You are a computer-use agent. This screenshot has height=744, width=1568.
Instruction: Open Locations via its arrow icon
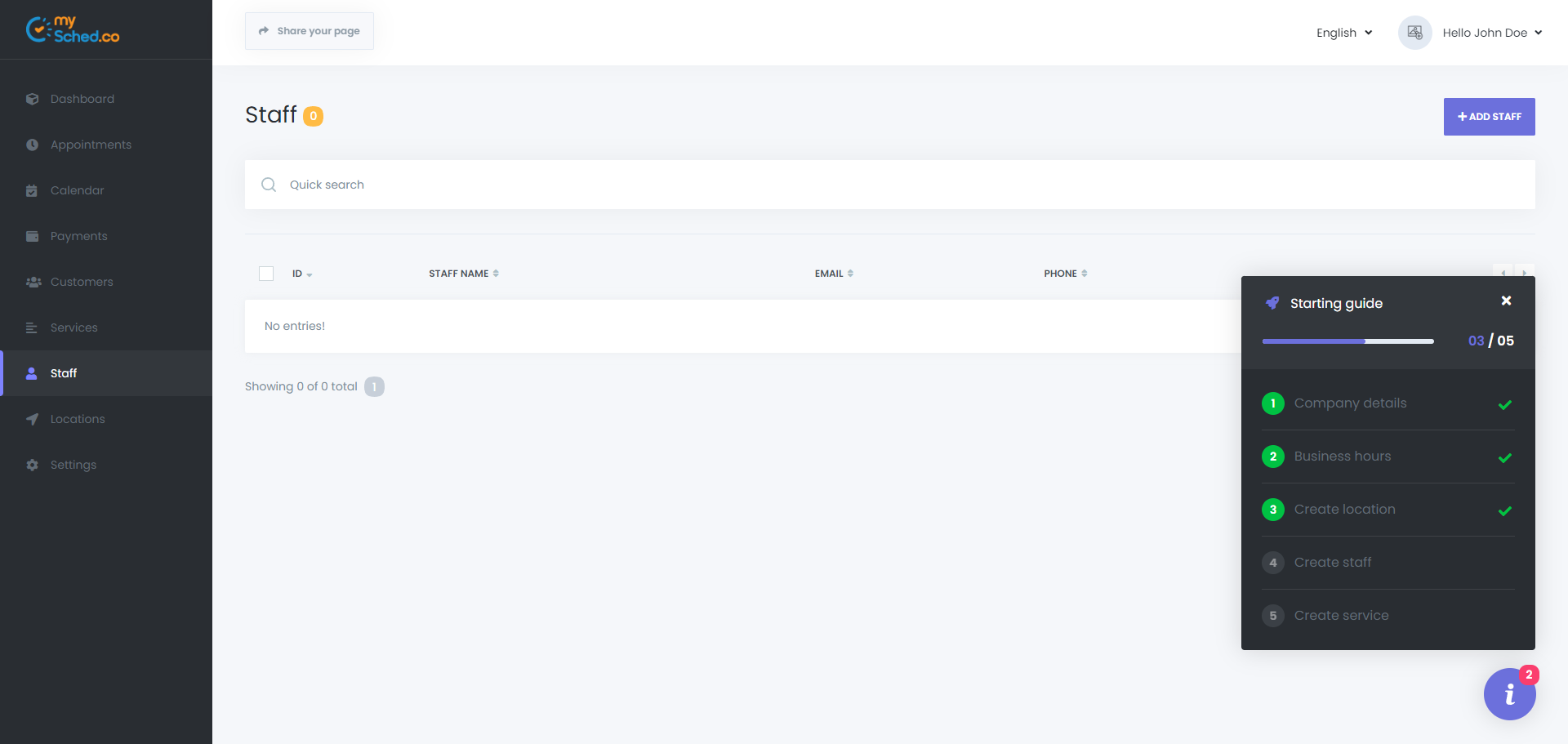32,419
